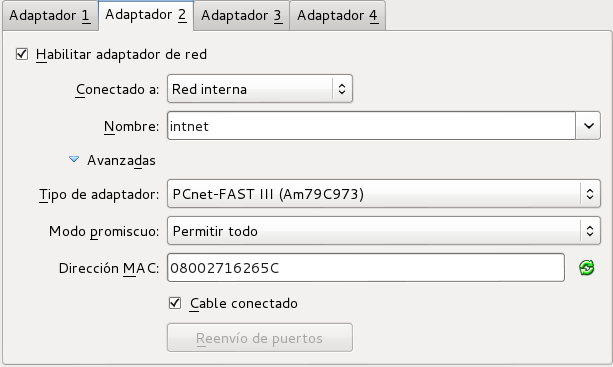This screenshot has width=613, height=367.
Task: Open the Permitir todo promiscuous mode dropdown
Action: click(384, 231)
